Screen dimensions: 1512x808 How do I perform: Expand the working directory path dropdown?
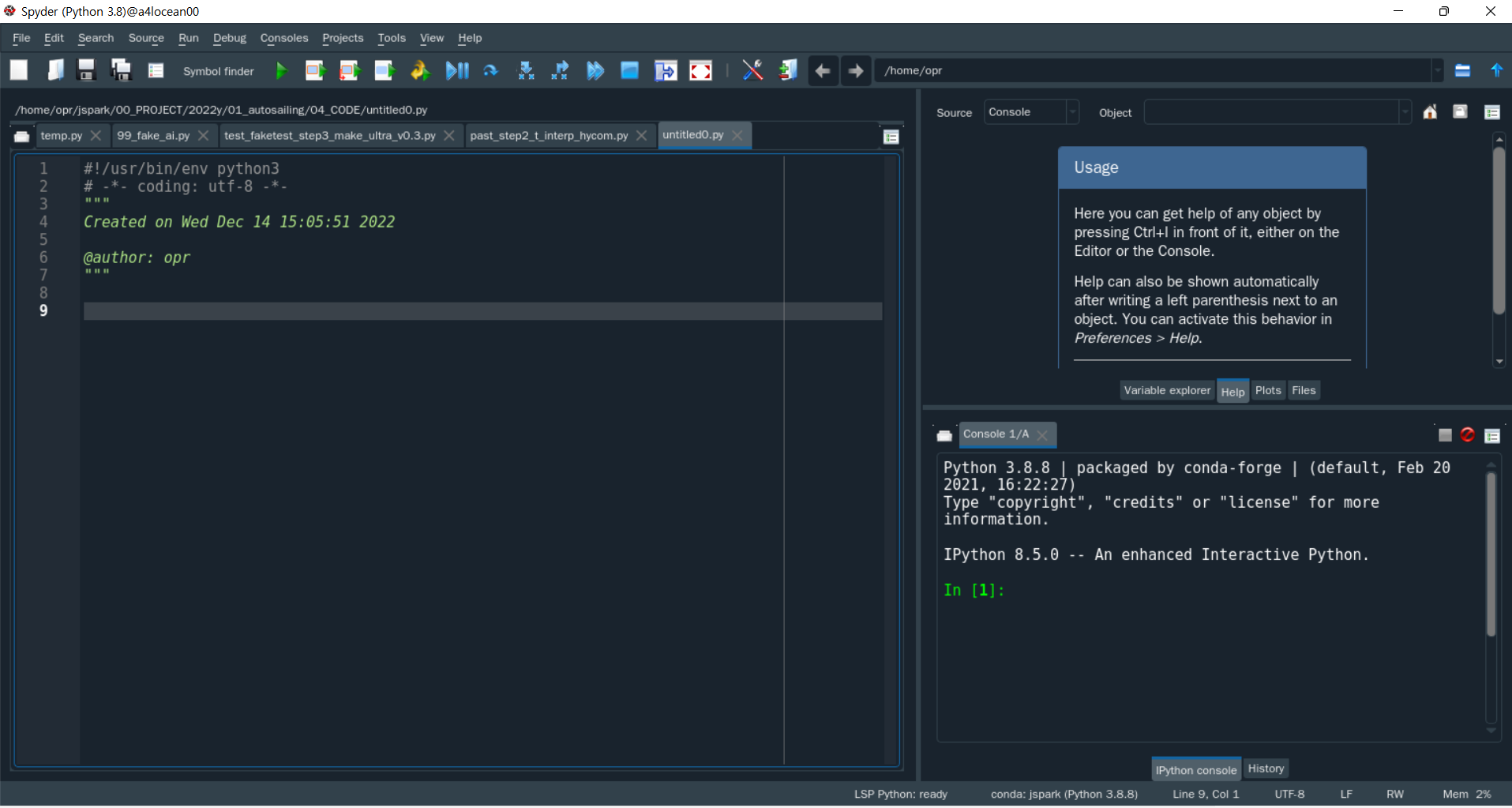coord(1438,70)
